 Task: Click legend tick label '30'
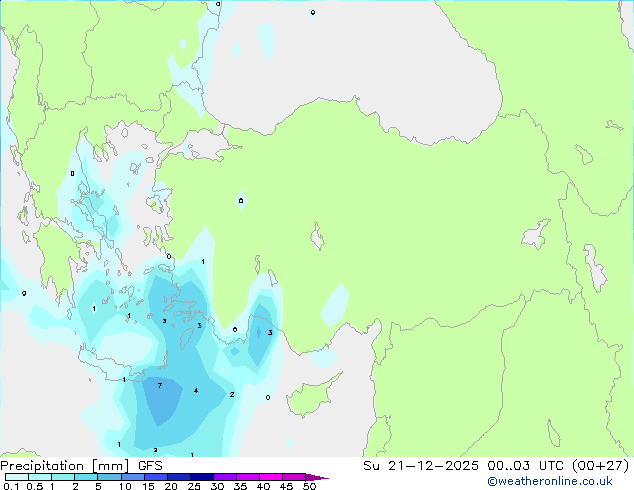click(x=217, y=486)
